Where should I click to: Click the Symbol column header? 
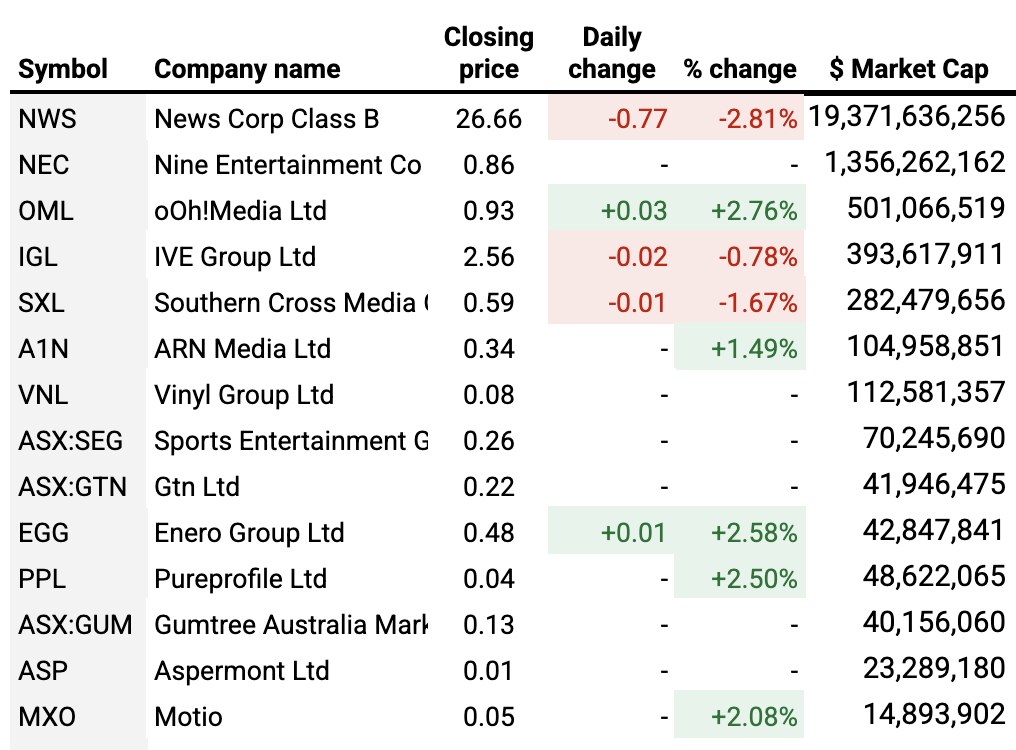(63, 69)
